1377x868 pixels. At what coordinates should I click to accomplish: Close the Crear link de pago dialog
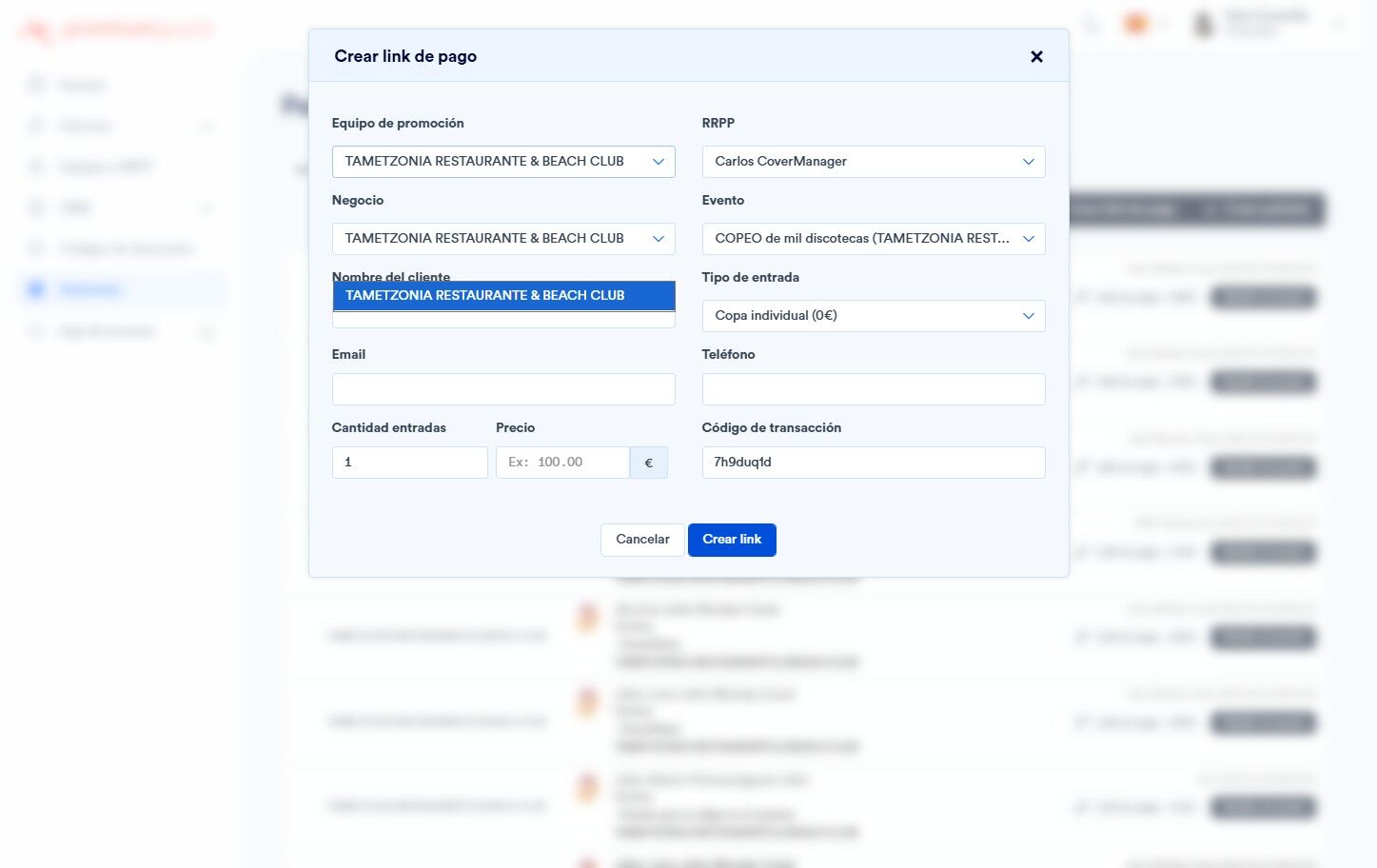pyautogui.click(x=1036, y=57)
